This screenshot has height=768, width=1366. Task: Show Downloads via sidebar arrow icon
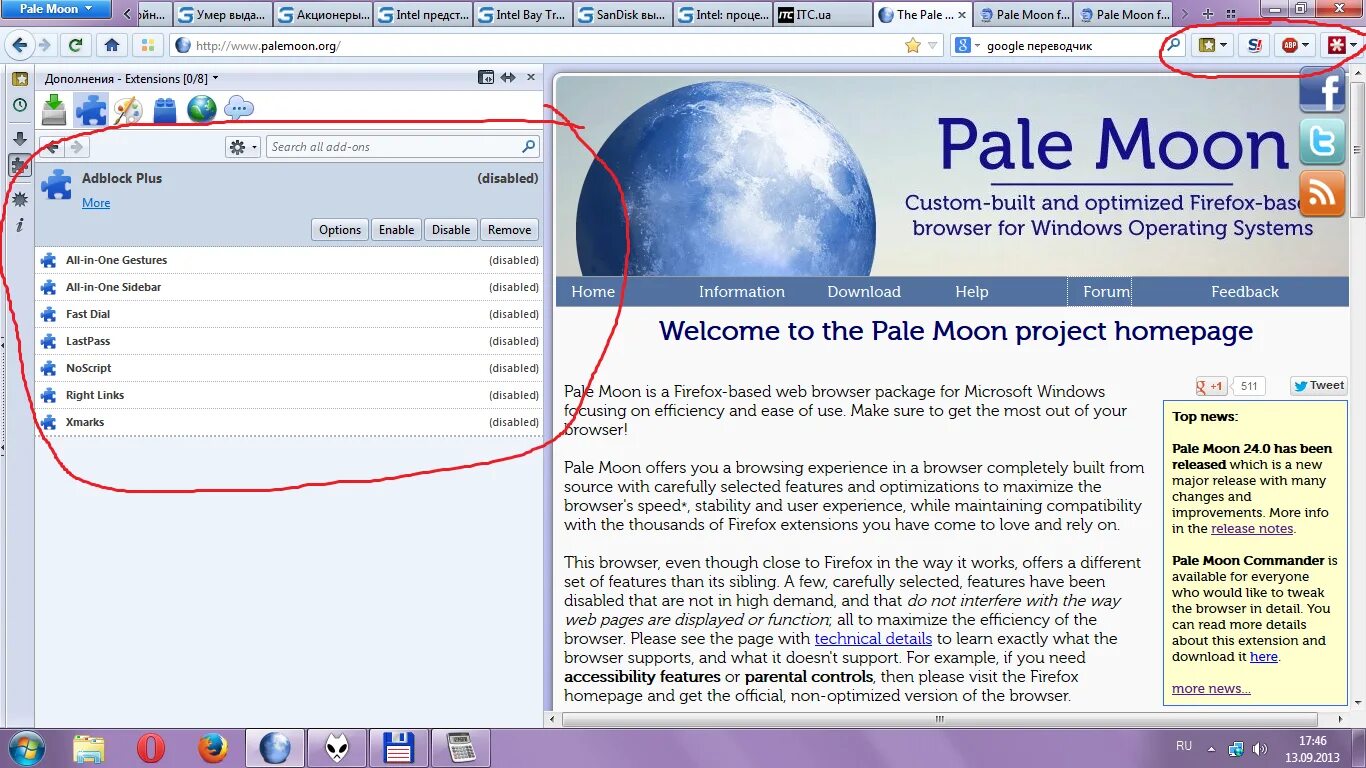pyautogui.click(x=19, y=139)
